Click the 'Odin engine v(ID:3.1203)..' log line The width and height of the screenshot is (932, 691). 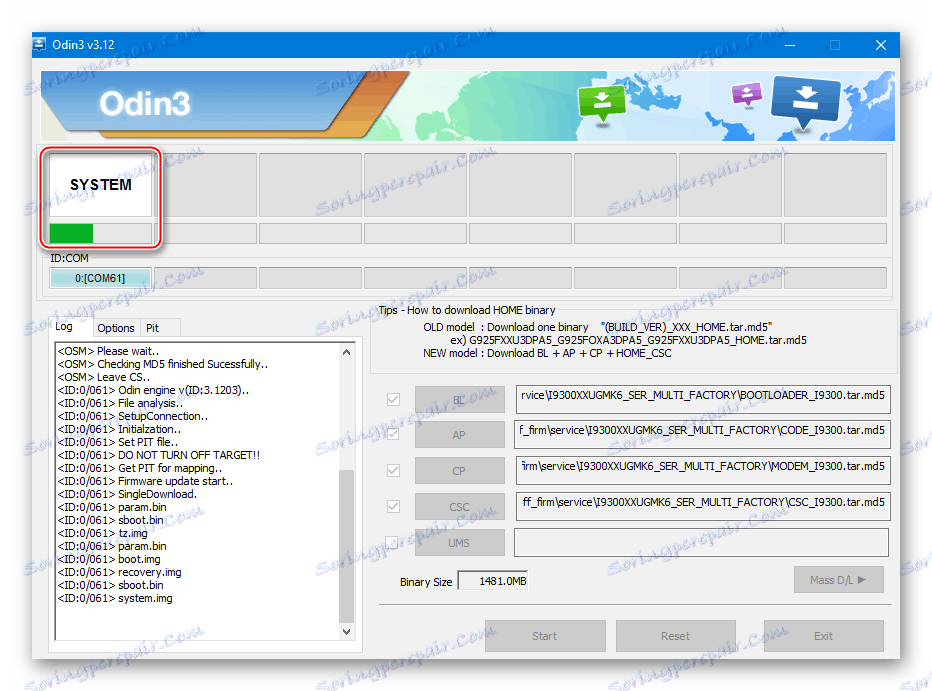(153, 390)
